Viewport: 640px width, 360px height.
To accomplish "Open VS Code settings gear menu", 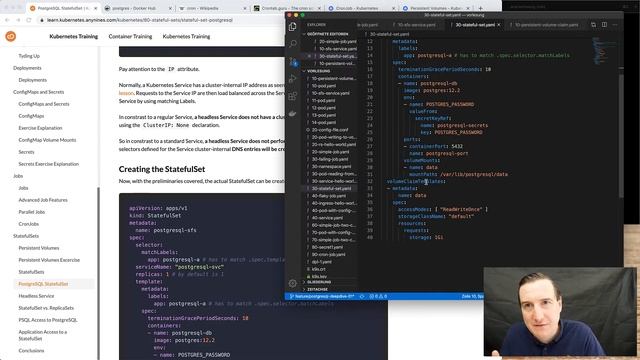I will tap(292, 283).
